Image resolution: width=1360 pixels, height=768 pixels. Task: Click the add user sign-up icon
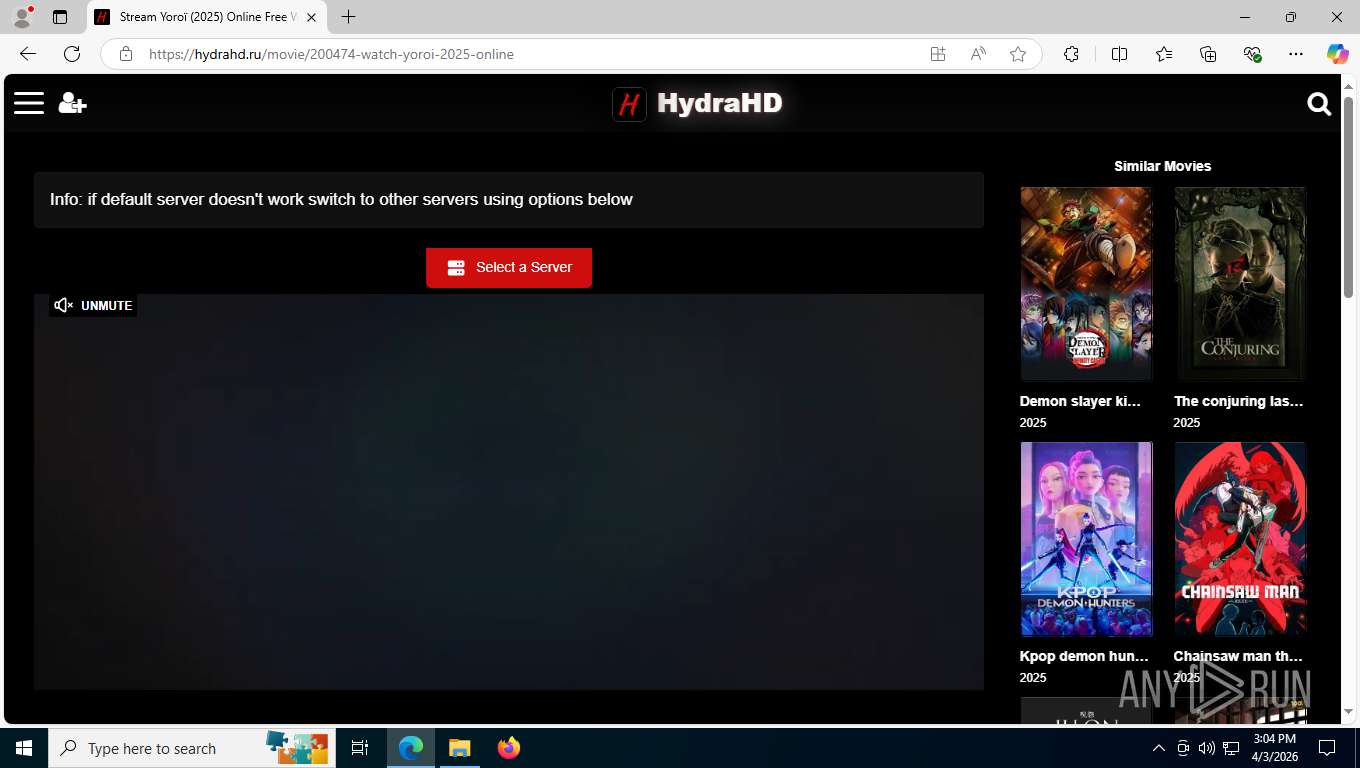point(72,103)
